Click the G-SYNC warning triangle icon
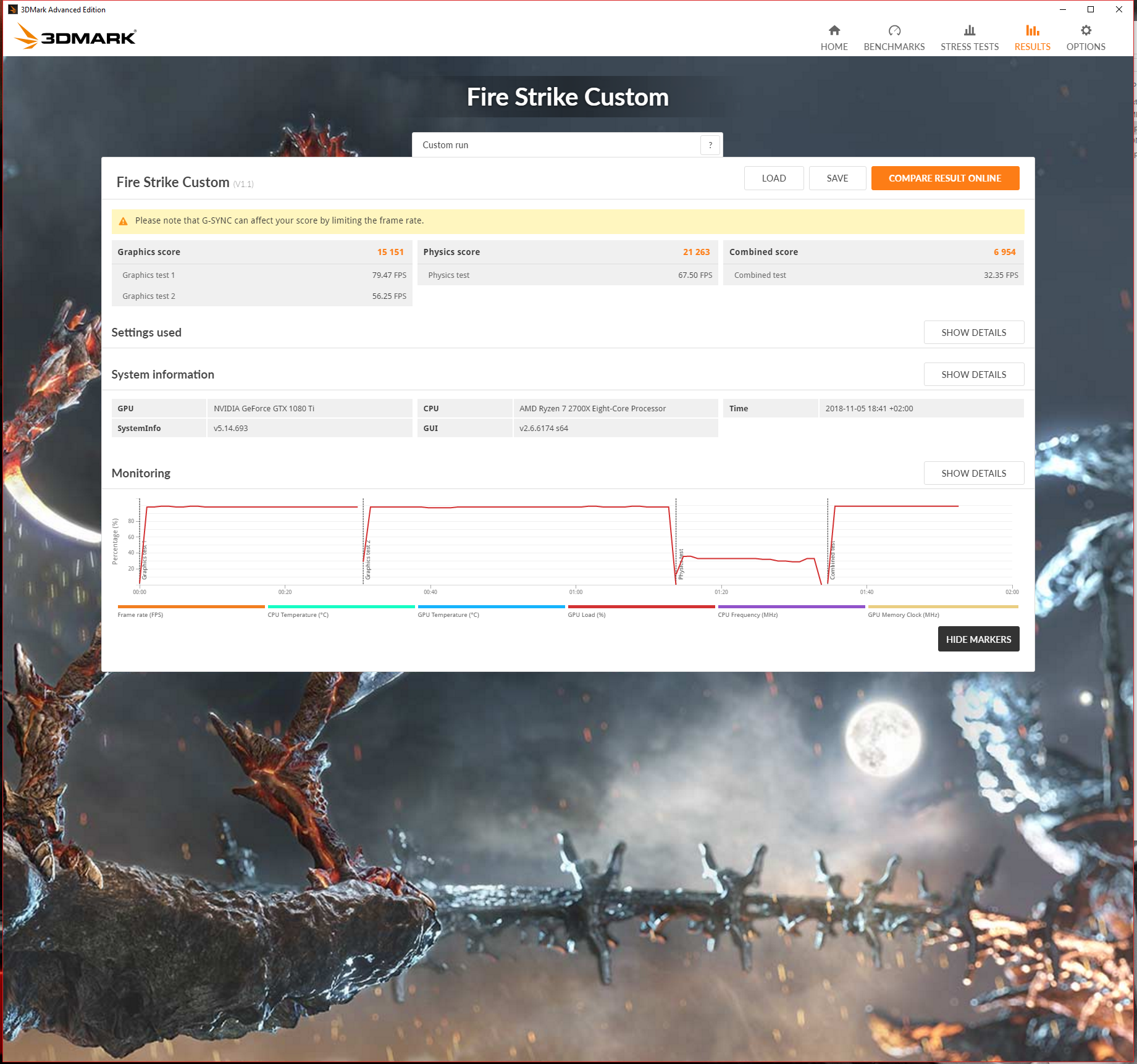The height and width of the screenshot is (1064, 1137). pos(123,221)
